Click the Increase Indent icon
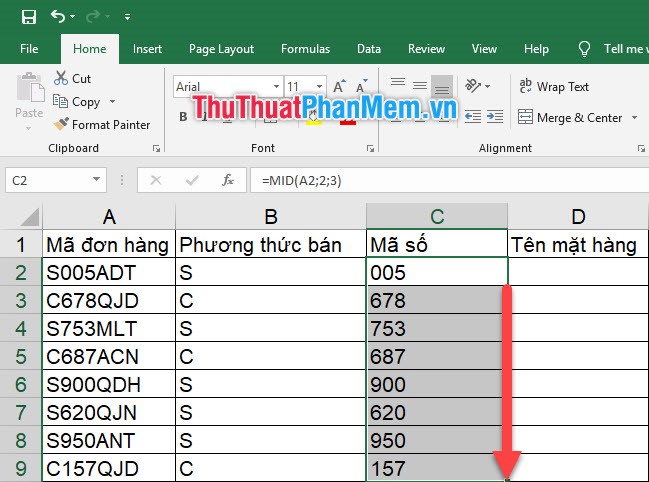The image size is (649, 482). tap(495, 117)
